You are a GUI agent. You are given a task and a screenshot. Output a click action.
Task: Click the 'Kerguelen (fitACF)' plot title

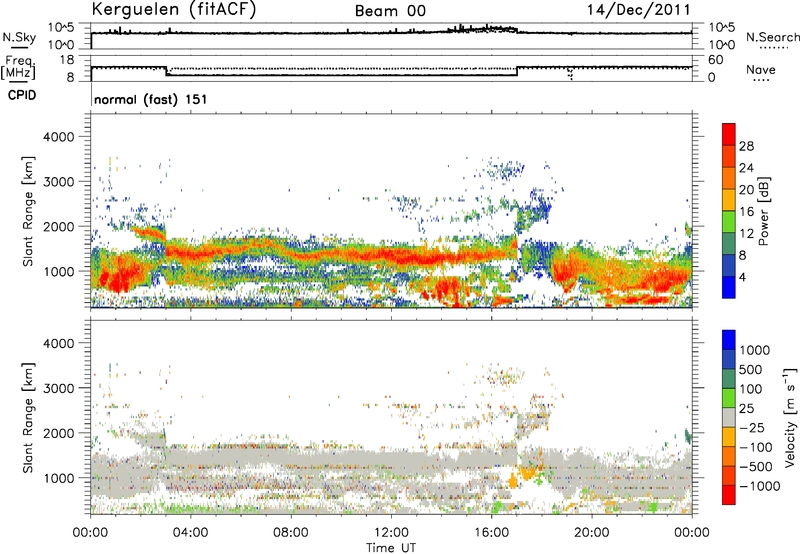coord(173,10)
